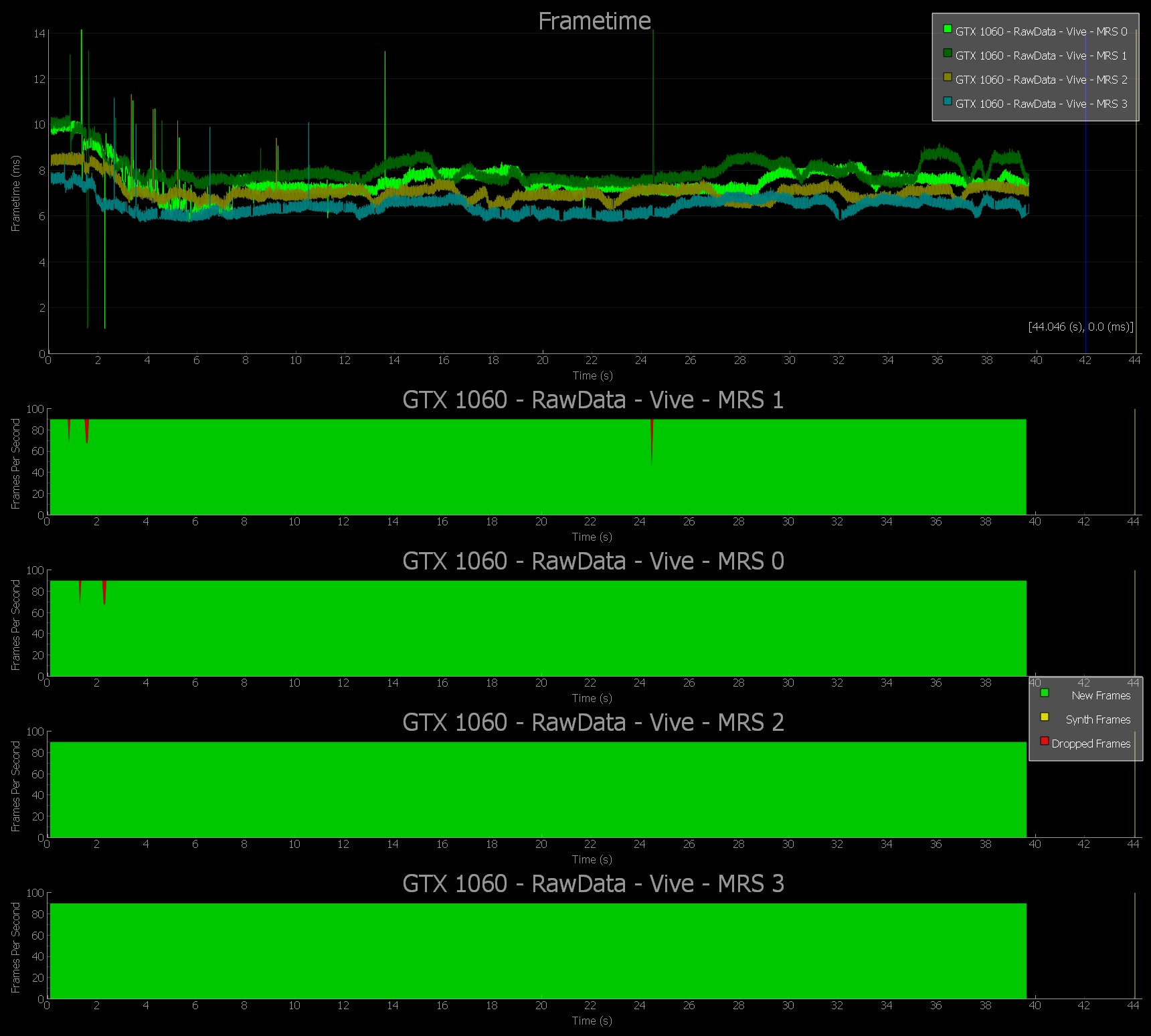Click the chart title ending in 'MRS 0'
The height and width of the screenshot is (1036, 1151).
[593, 562]
